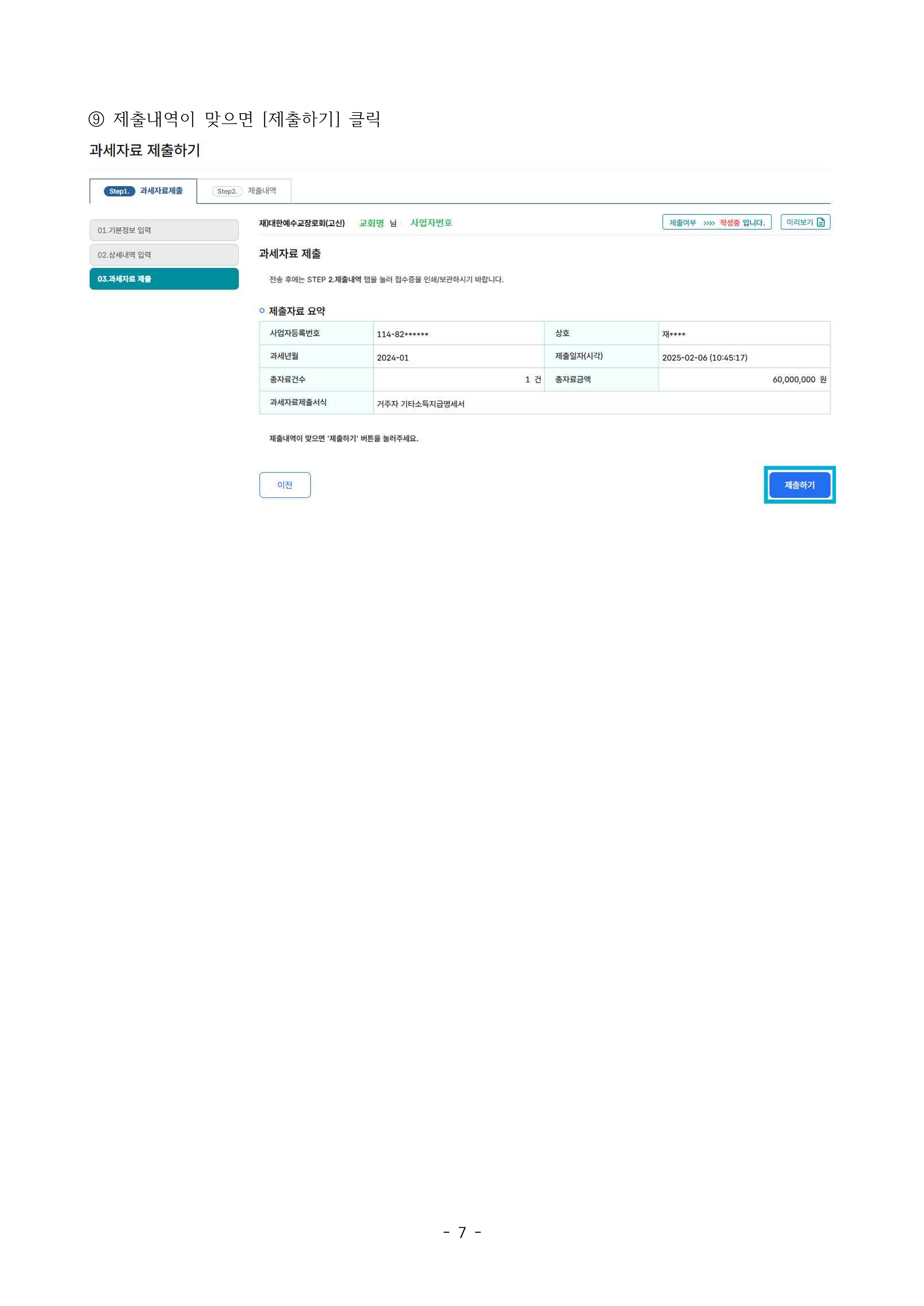Viewport: 924px width, 1306px height.
Task: Select 01.기본정보 입력 in the sidebar
Action: coord(164,230)
